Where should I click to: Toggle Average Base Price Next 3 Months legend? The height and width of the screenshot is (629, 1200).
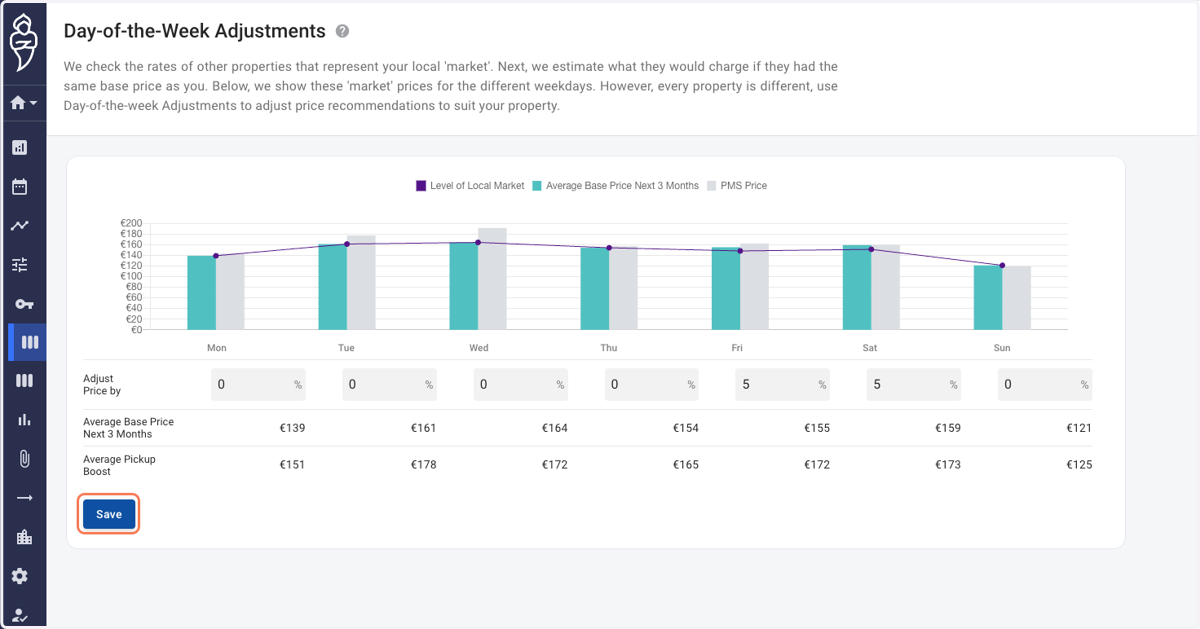(x=615, y=185)
